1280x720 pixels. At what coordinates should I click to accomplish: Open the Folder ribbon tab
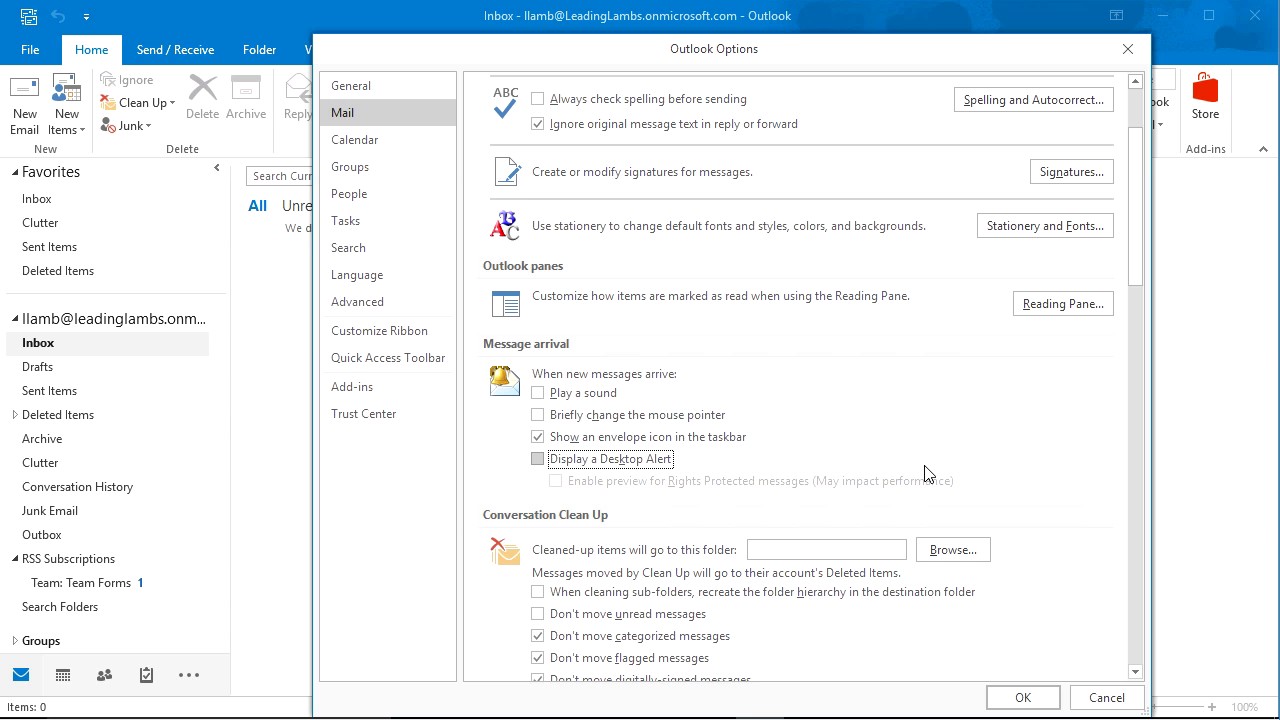pyautogui.click(x=259, y=50)
